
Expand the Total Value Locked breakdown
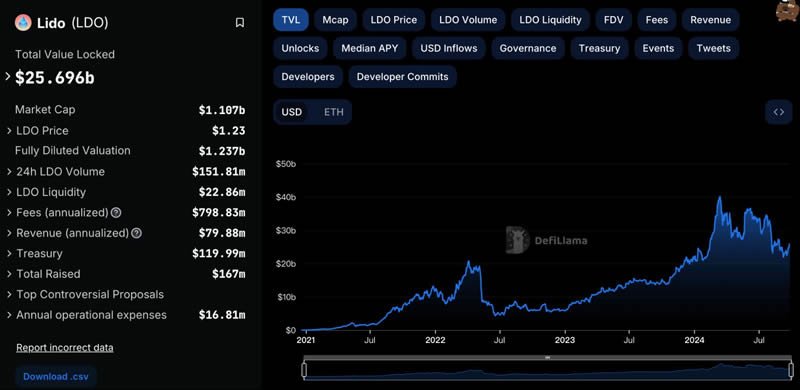pyautogui.click(x=8, y=77)
